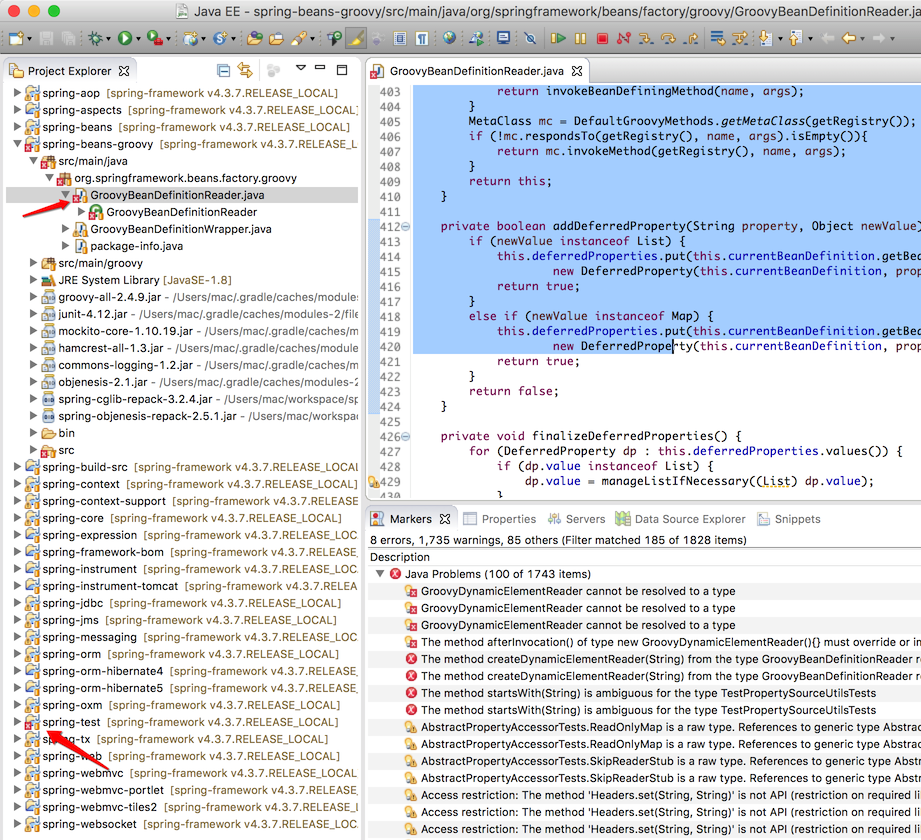
Task: Expand the spring-core project node
Action: click(17, 518)
